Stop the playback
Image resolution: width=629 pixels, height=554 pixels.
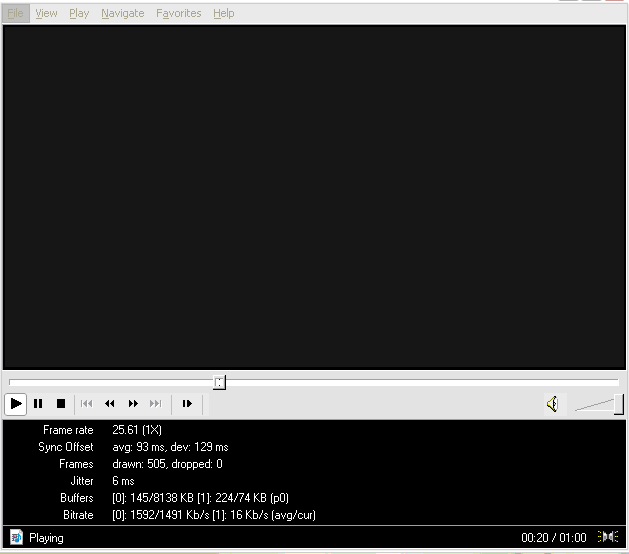[60, 404]
